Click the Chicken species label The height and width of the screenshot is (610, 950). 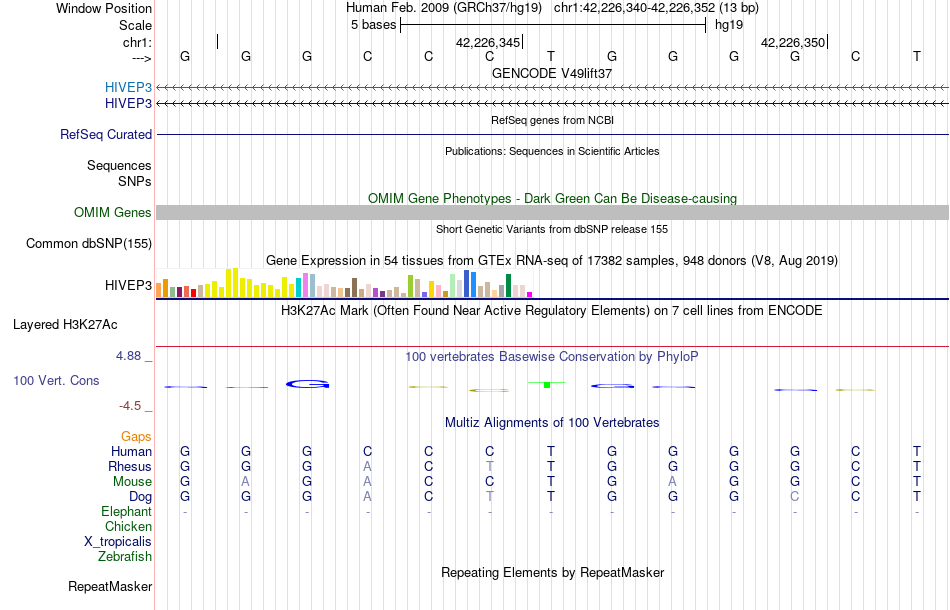(128, 527)
